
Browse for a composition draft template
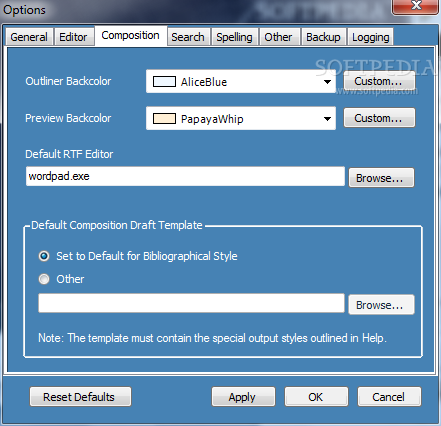(381, 304)
